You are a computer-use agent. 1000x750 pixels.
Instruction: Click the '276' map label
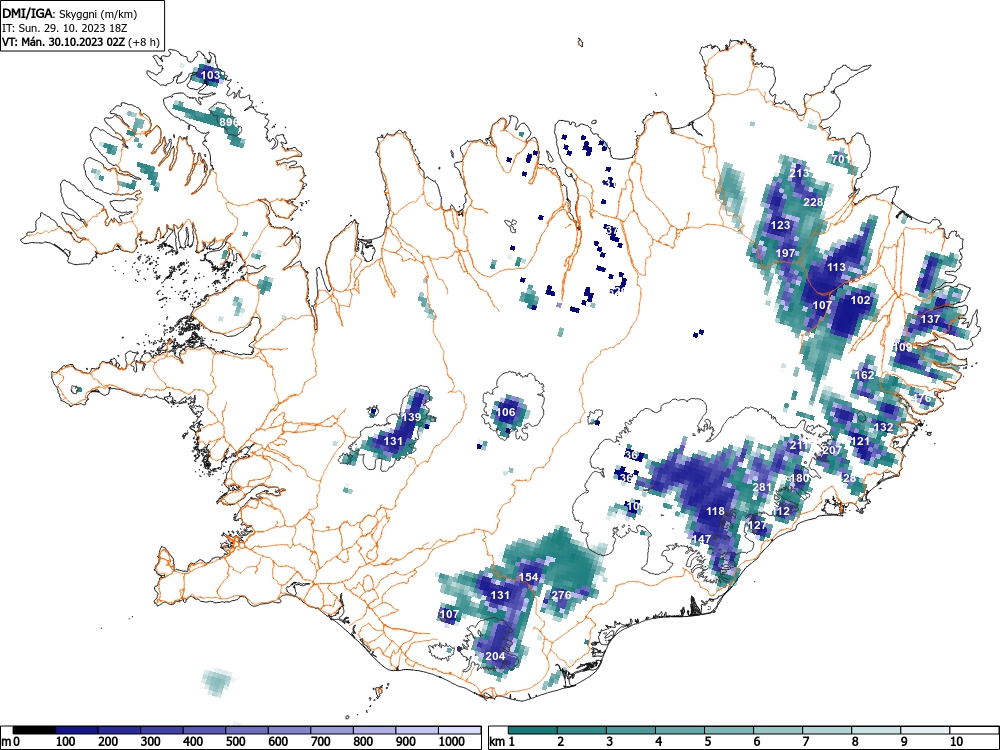click(561, 595)
